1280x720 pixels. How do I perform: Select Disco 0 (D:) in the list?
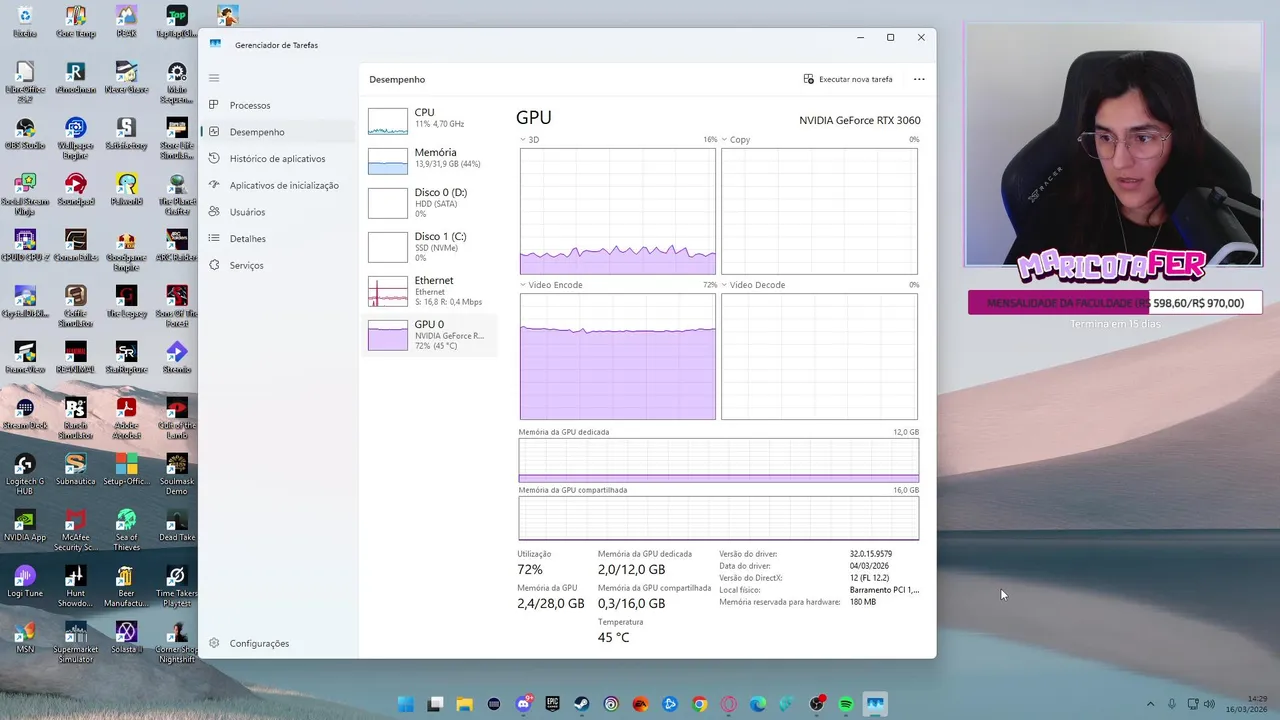point(429,203)
